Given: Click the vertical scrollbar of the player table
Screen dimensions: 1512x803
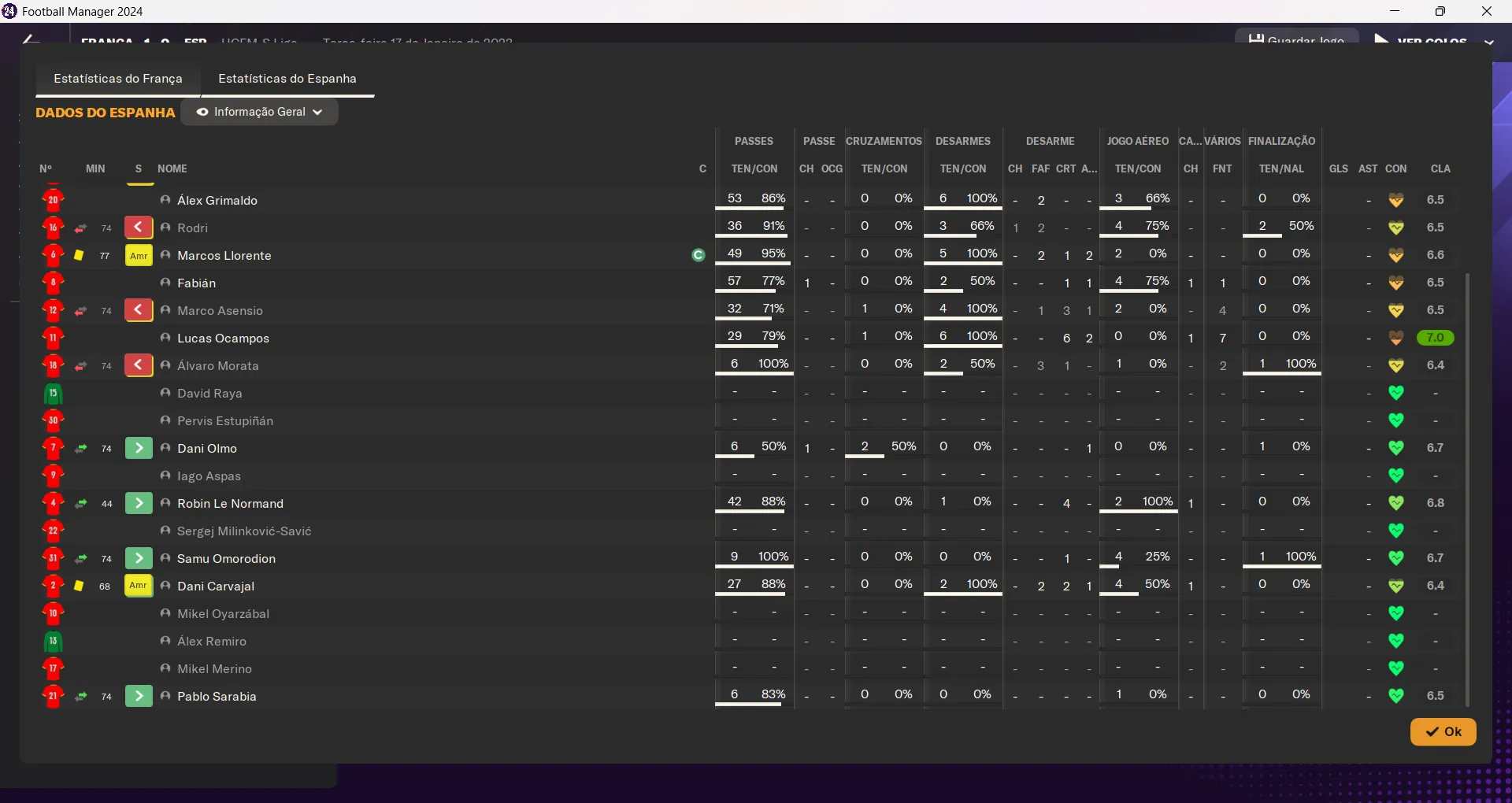Looking at the screenshot, I should (x=1467, y=488).
